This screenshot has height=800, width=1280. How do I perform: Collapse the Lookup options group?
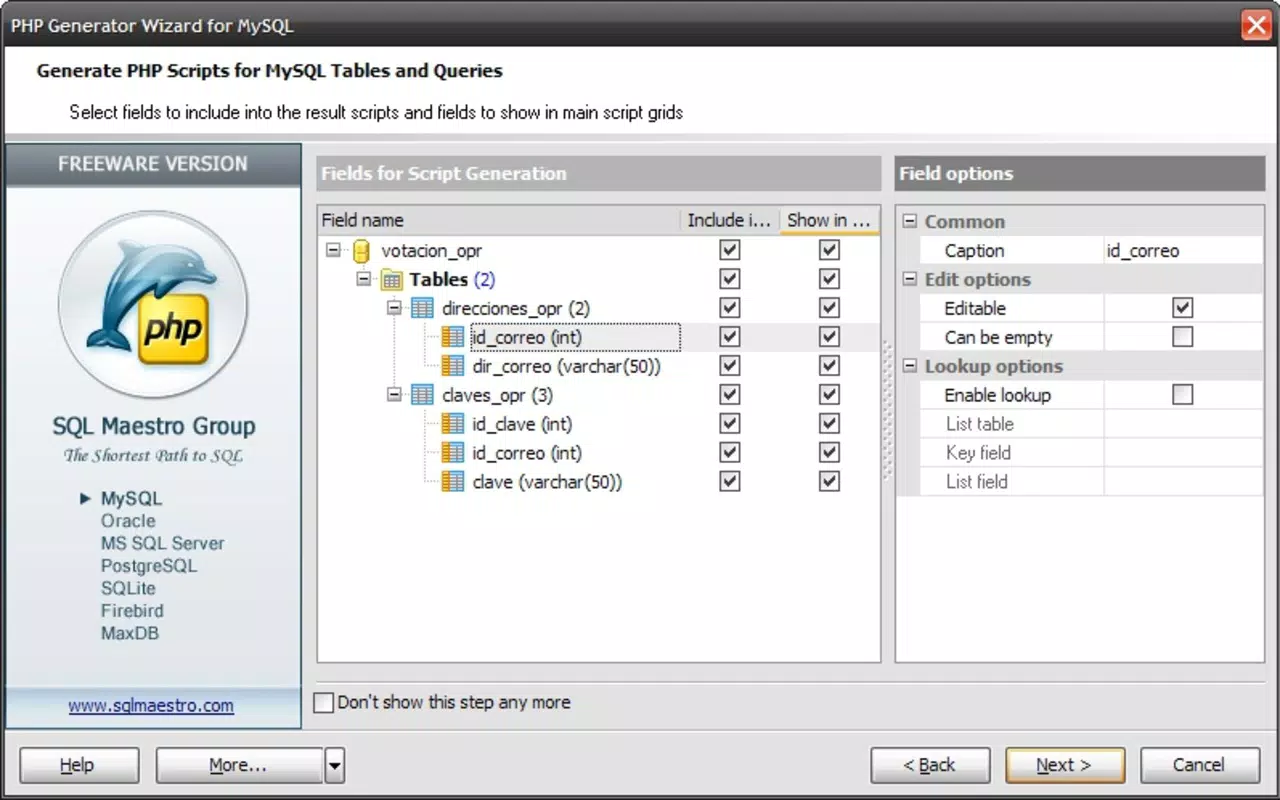910,367
